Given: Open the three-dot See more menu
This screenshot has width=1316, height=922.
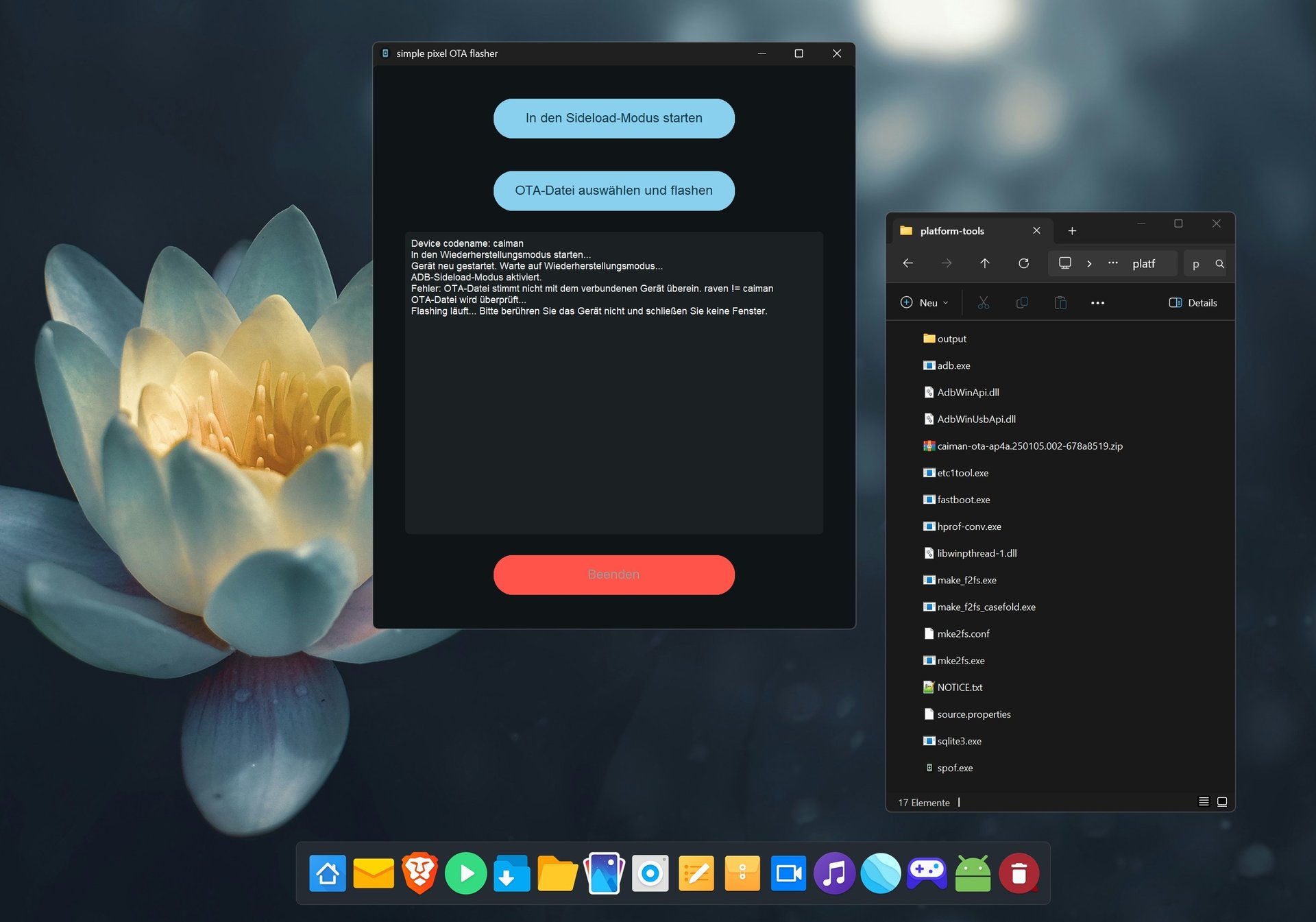Looking at the screenshot, I should pyautogui.click(x=1097, y=302).
